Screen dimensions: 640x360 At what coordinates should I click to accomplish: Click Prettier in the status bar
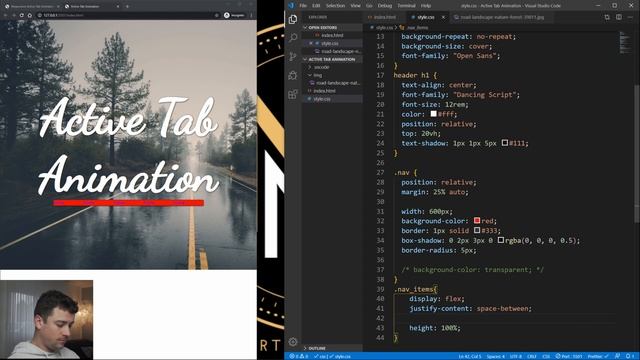[598, 356]
